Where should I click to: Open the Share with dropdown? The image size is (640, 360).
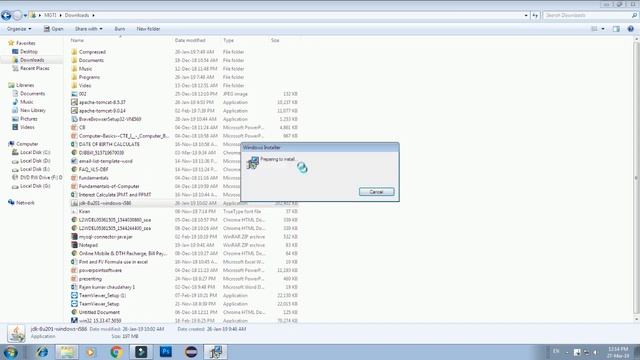89,29
